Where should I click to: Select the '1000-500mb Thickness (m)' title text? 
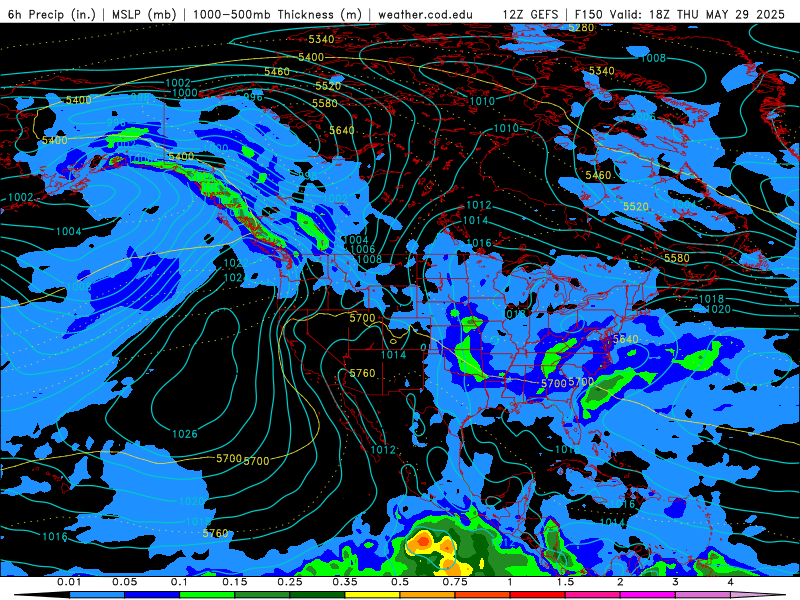(x=277, y=14)
